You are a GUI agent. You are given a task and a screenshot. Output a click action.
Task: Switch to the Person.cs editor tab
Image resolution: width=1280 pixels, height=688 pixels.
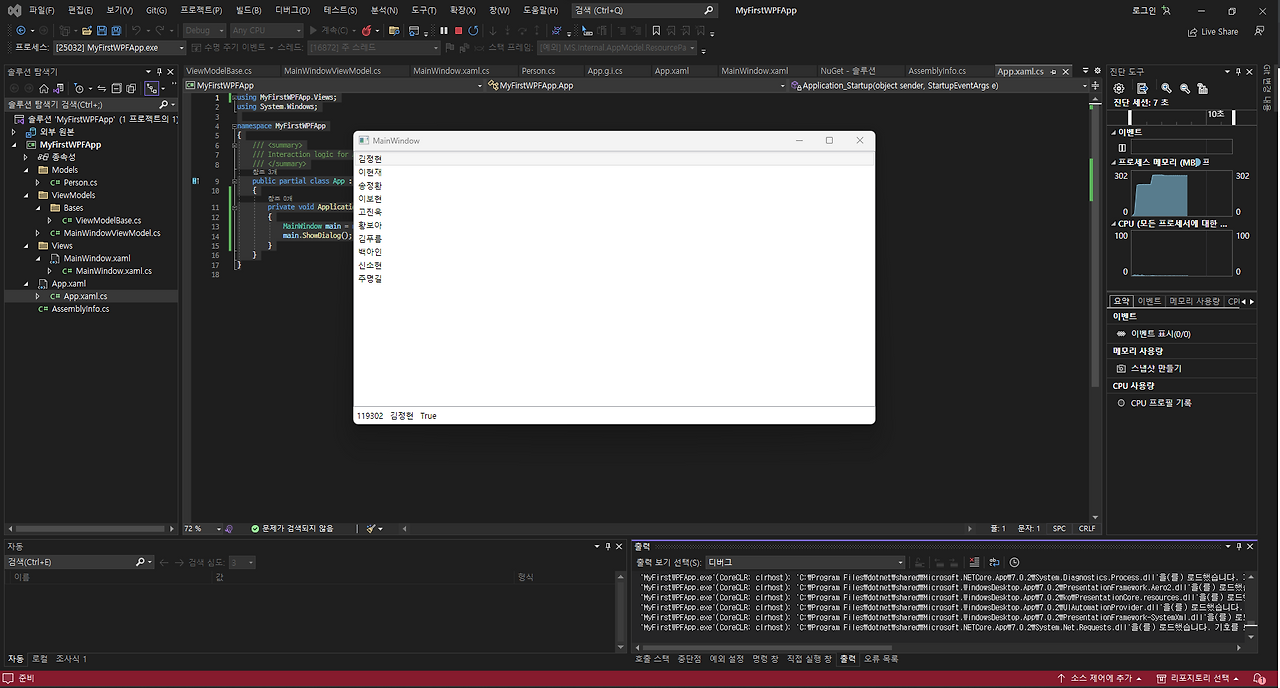tap(538, 70)
